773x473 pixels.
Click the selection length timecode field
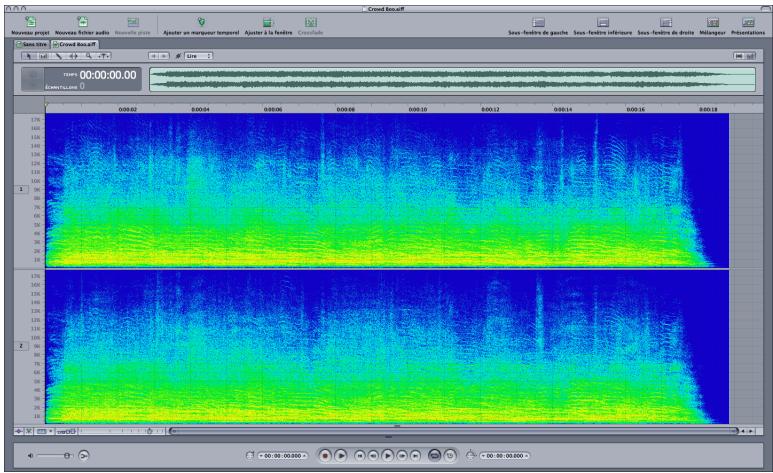pos(504,456)
